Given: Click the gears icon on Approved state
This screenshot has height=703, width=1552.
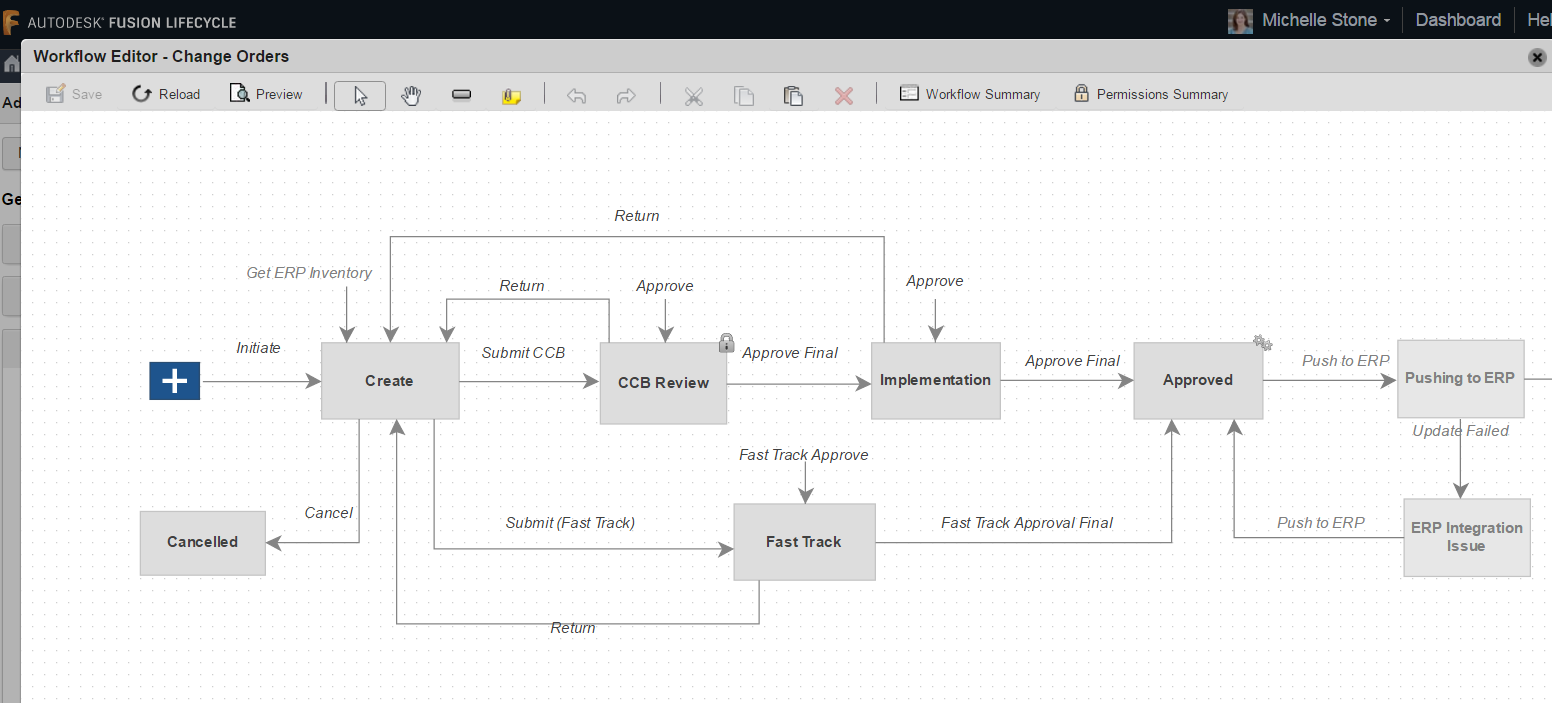Looking at the screenshot, I should (x=1263, y=342).
